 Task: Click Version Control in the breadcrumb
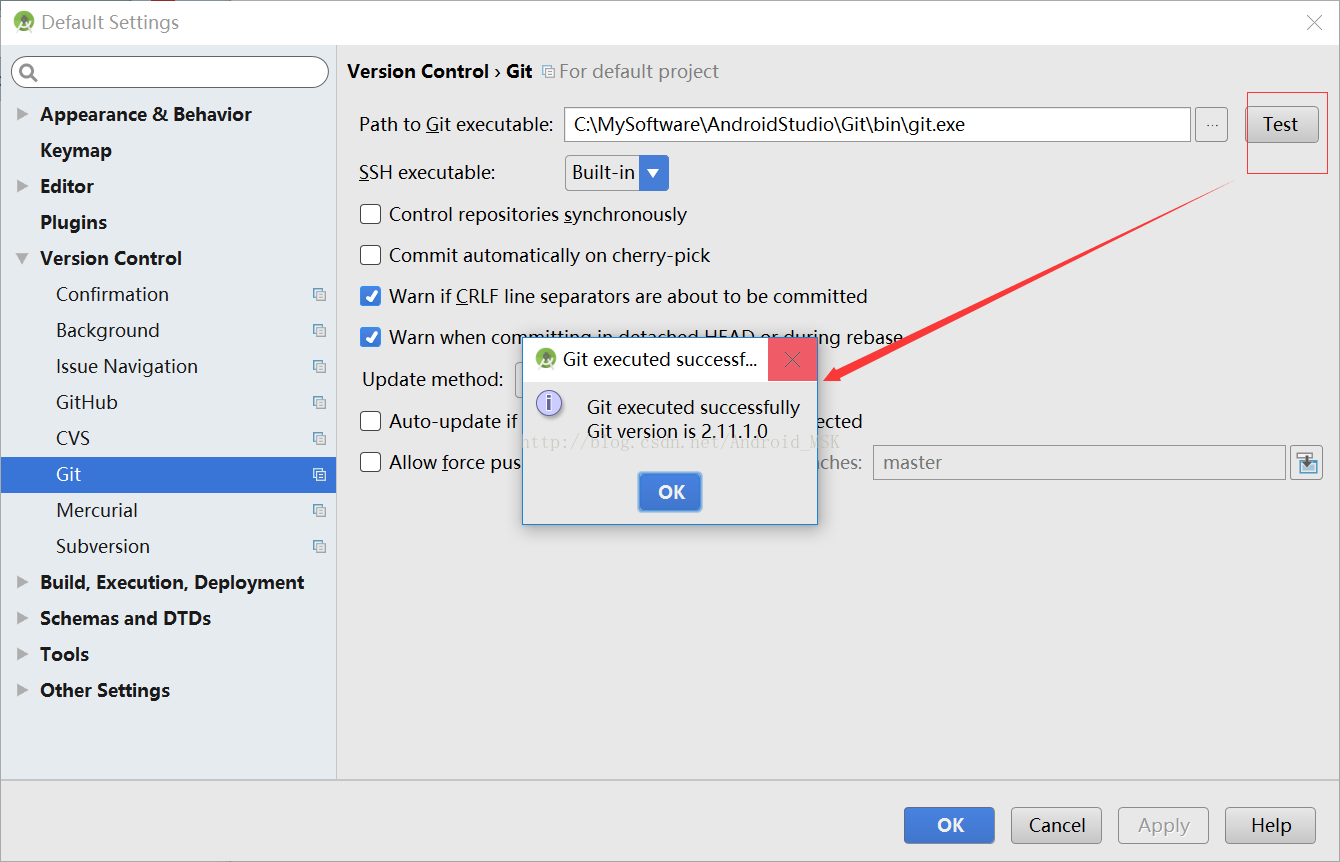click(x=417, y=71)
